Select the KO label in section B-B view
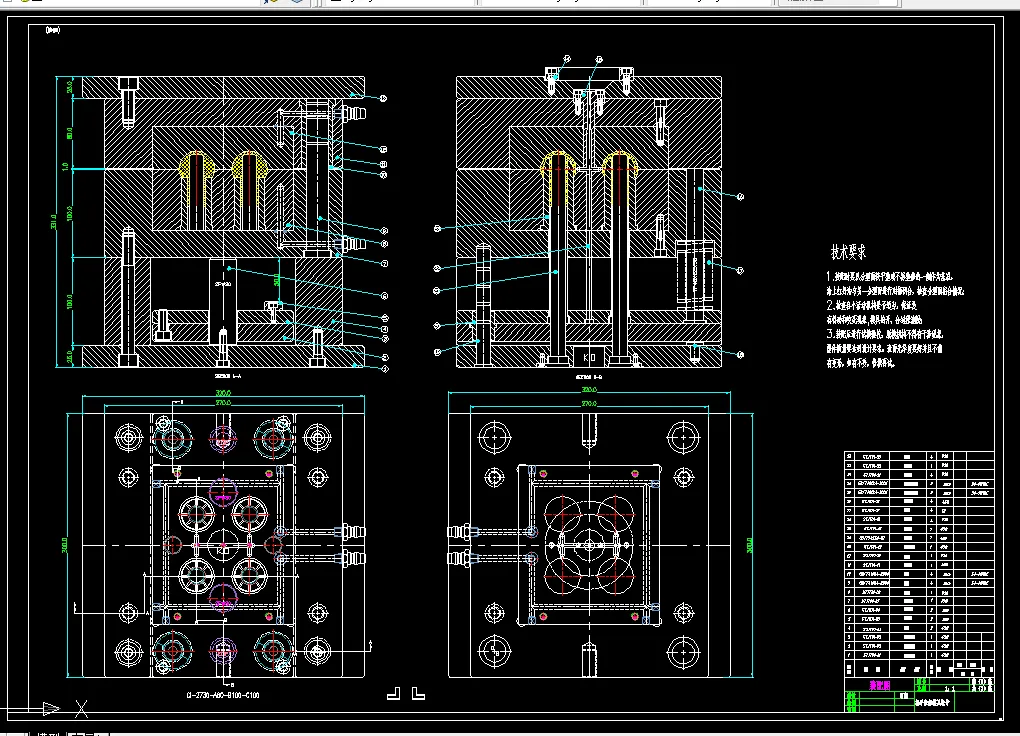The image size is (1020, 736). coord(589,357)
